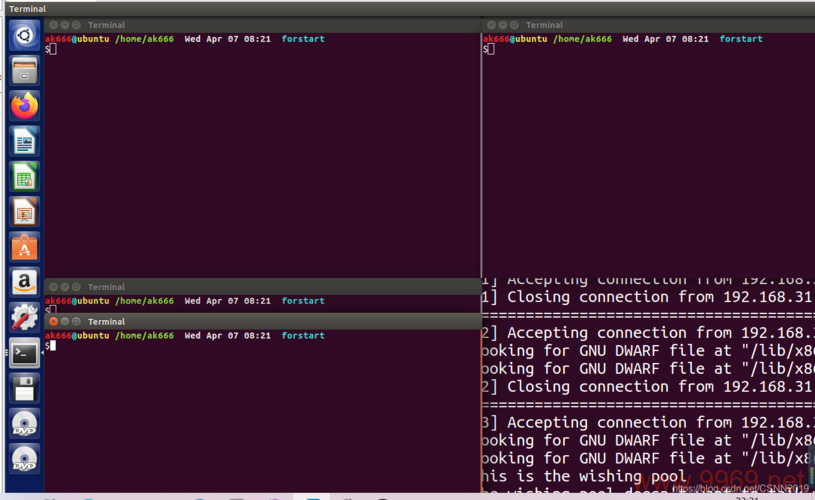The width and height of the screenshot is (815, 500).
Task: Click the front Terminal window title bar
Action: pos(262,322)
